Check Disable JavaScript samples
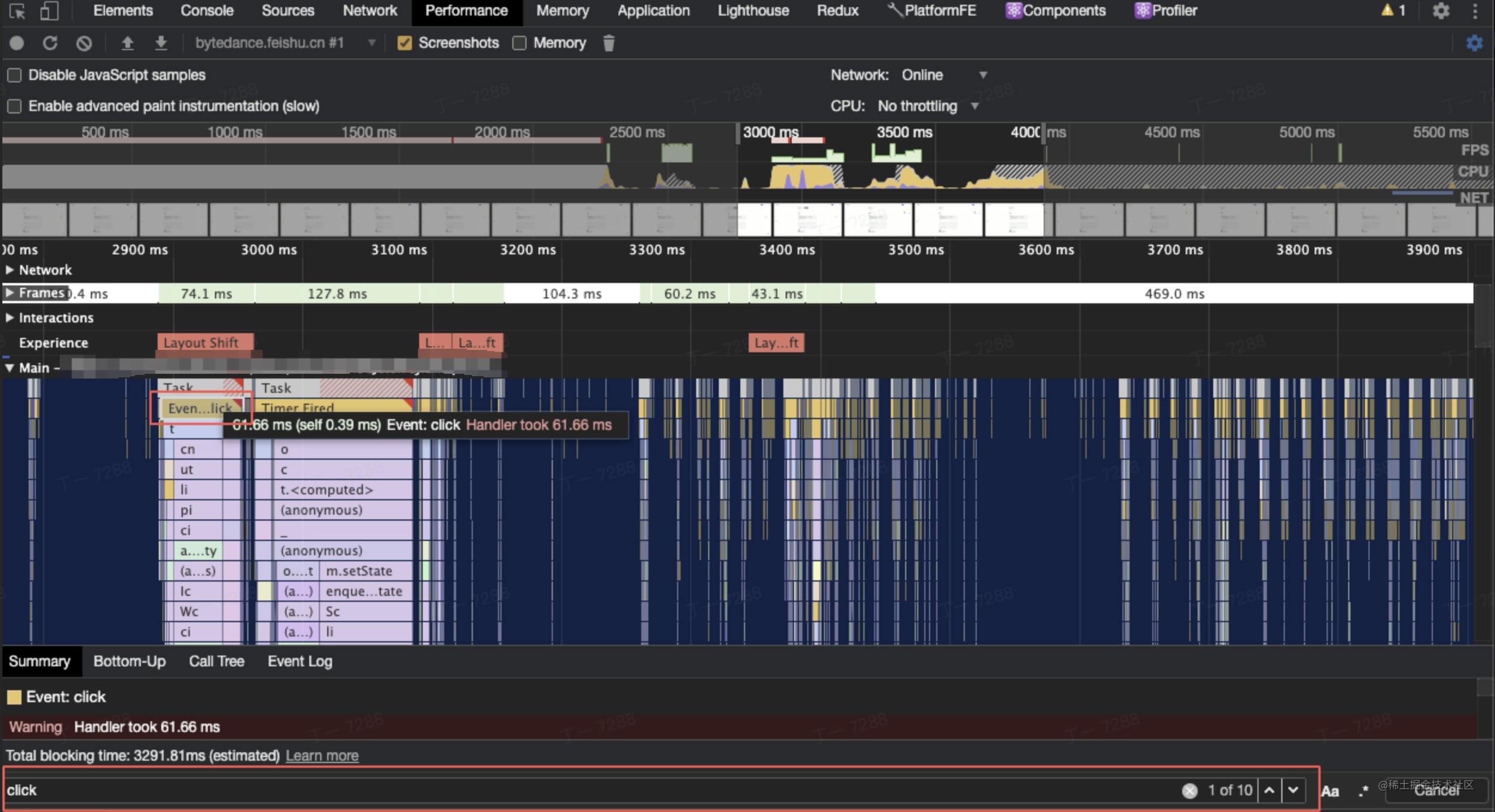Viewport: 1495px width, 812px height. point(14,75)
